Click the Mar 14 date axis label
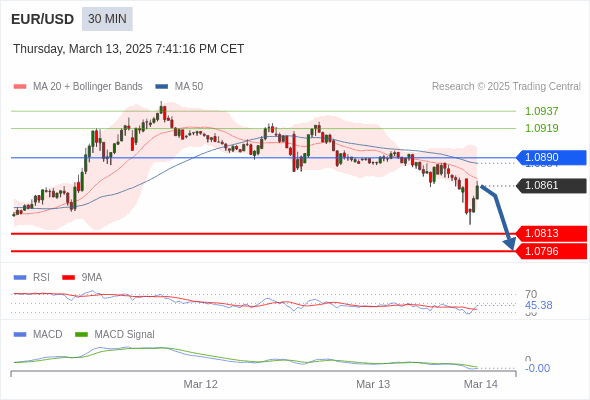Image resolution: width=590 pixels, height=400 pixels. point(481,384)
